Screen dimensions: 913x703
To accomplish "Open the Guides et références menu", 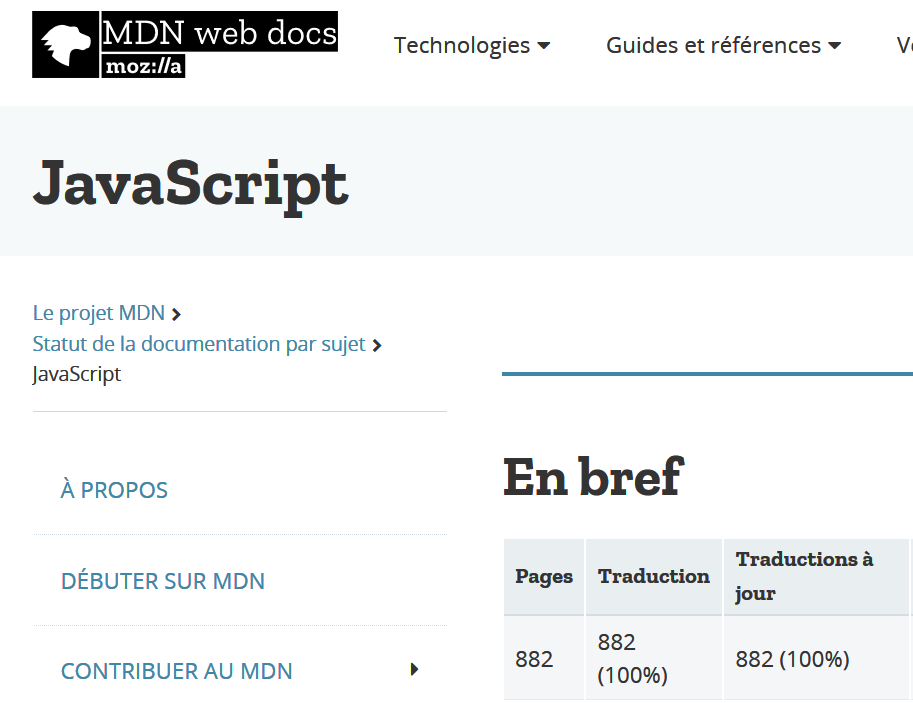I will click(723, 45).
